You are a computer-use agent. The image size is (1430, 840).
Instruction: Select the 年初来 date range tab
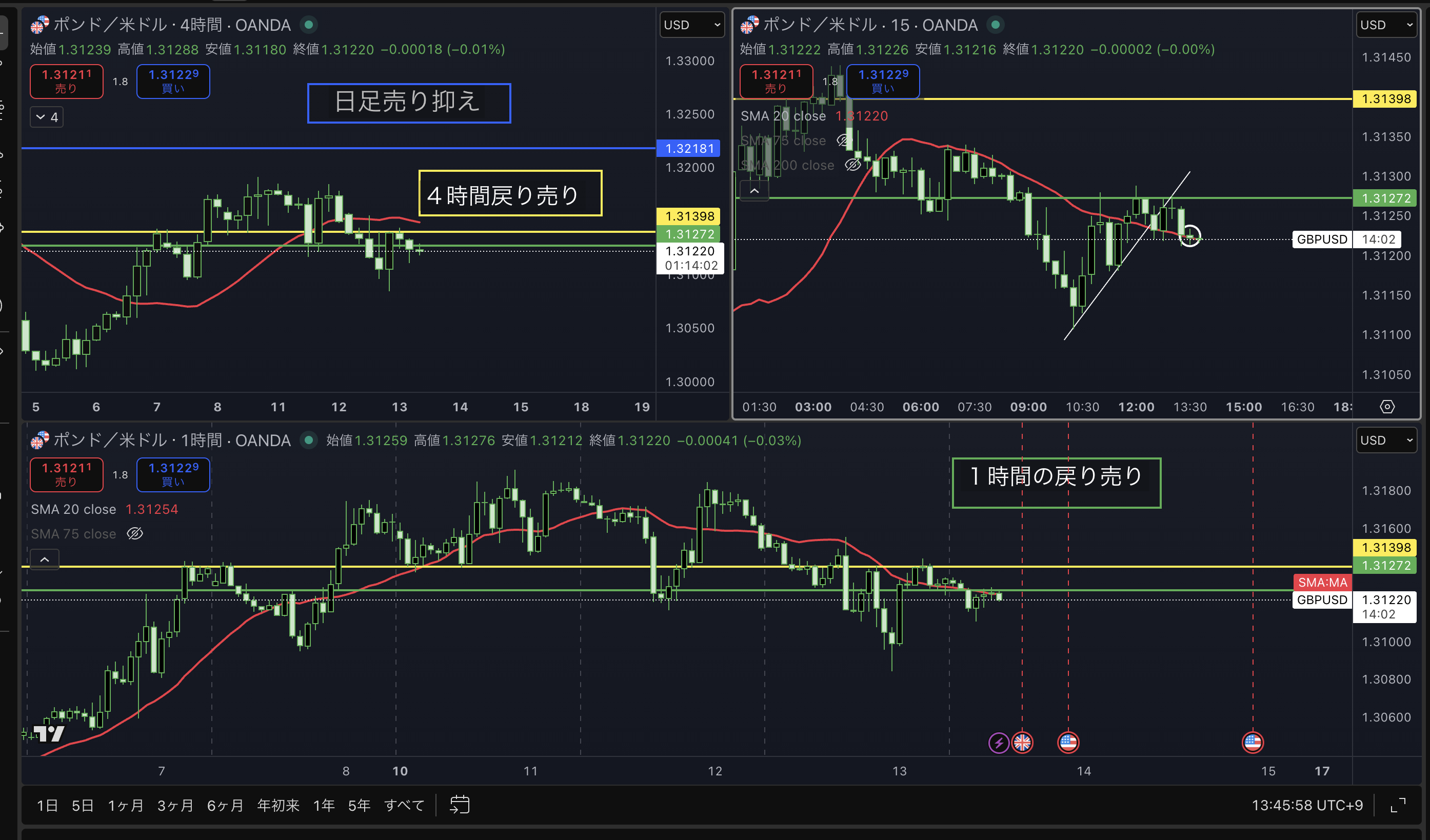click(x=278, y=806)
